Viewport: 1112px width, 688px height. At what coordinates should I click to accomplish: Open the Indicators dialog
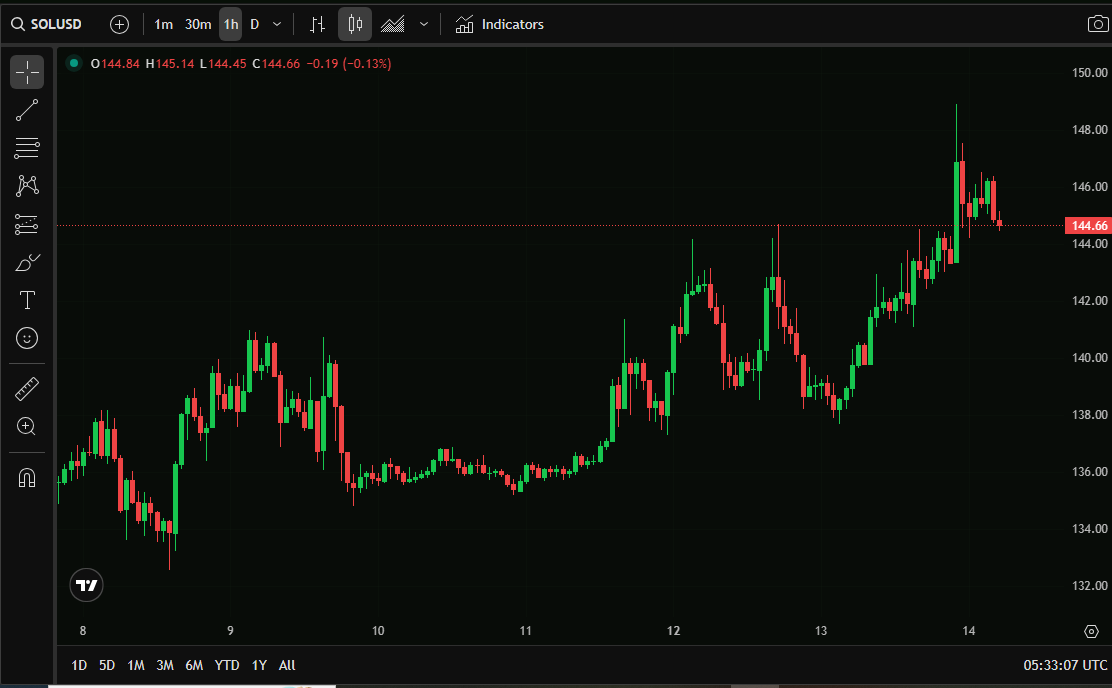click(500, 24)
